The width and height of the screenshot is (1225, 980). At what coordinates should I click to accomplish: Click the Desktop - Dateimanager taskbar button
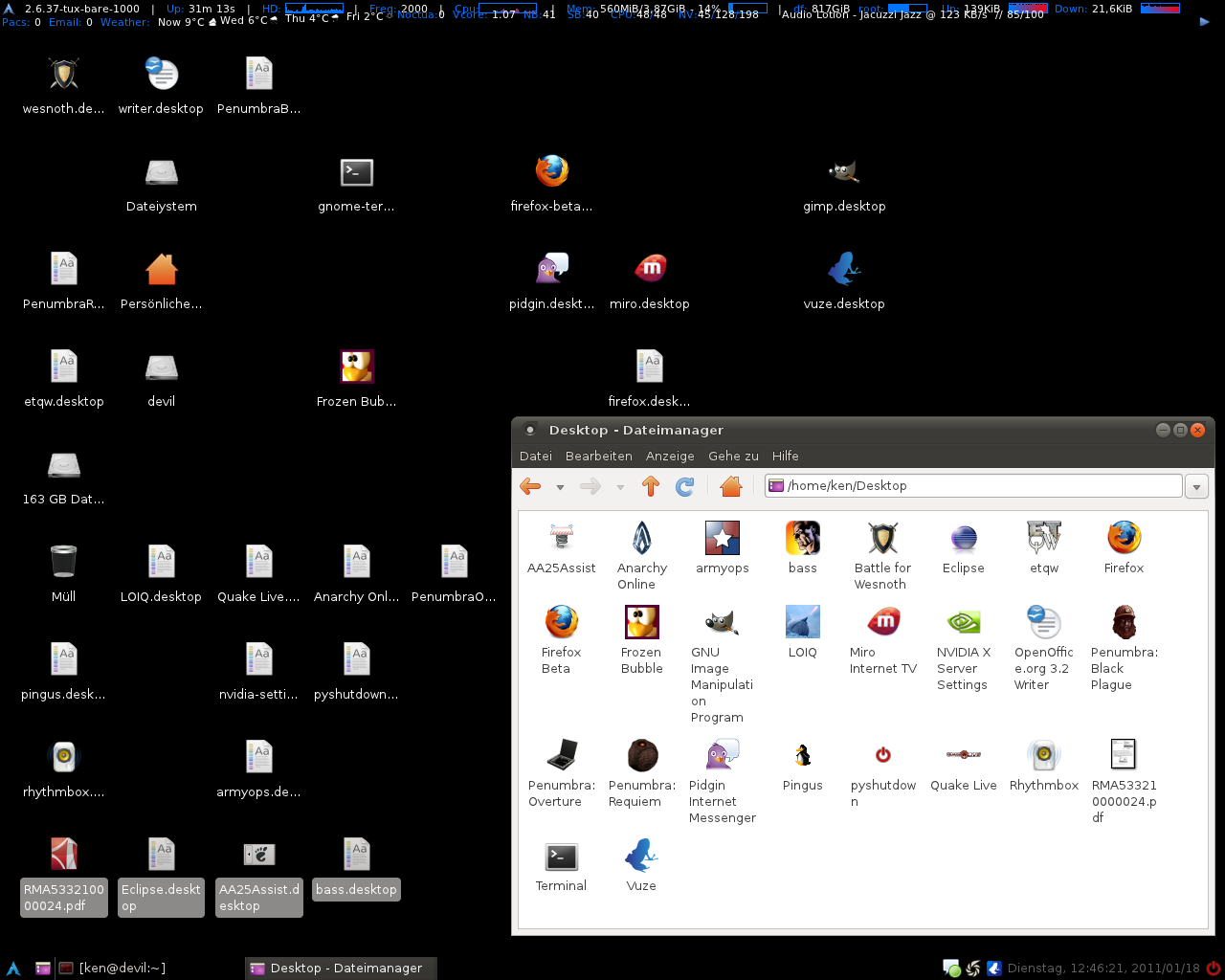pos(341,969)
